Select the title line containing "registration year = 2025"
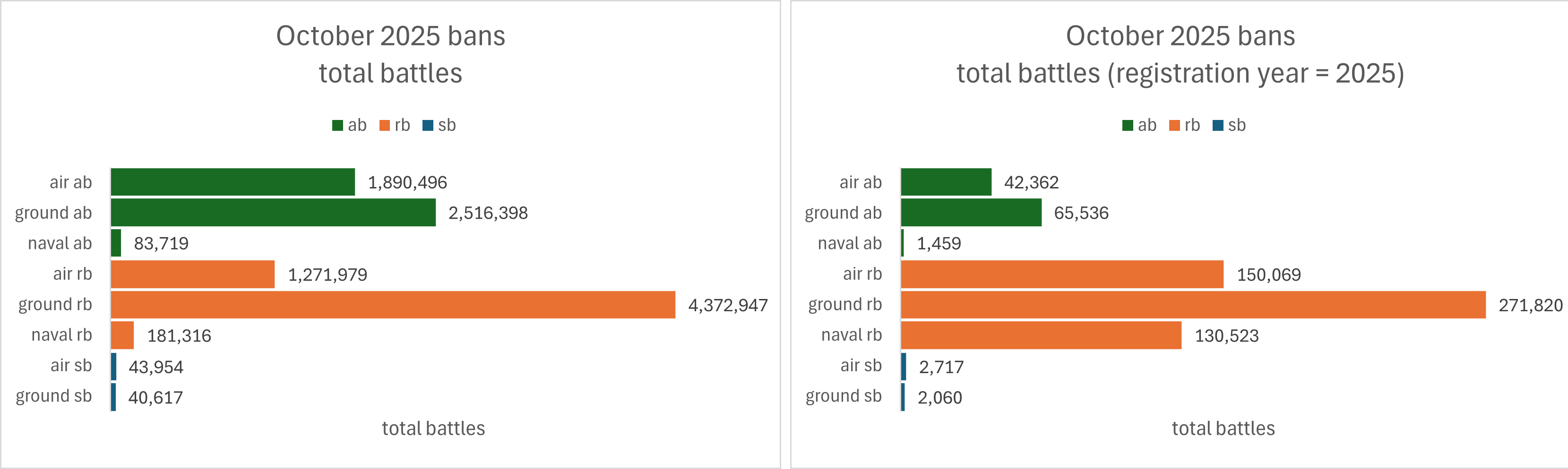 click(1180, 74)
